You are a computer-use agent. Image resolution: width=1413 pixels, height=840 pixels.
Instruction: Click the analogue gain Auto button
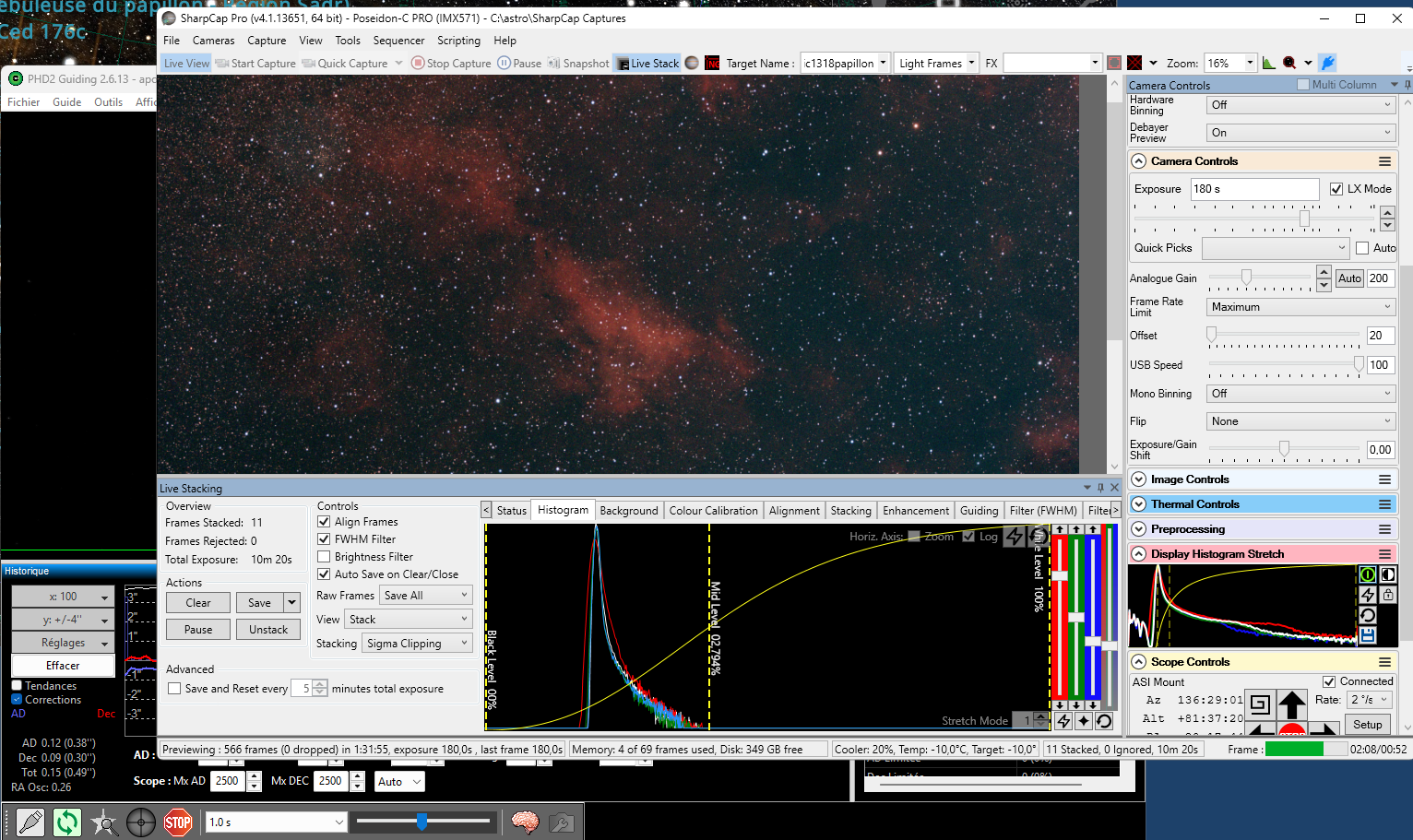pos(1349,278)
